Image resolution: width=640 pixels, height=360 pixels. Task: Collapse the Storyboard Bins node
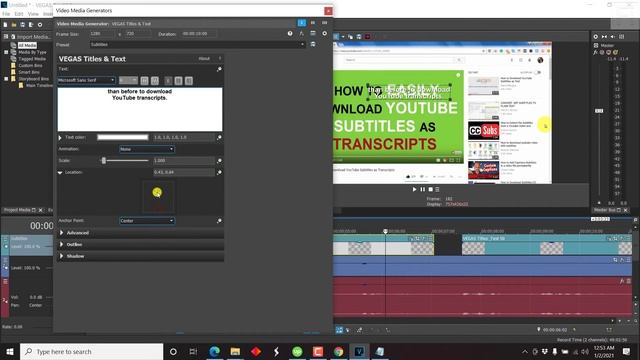6,78
